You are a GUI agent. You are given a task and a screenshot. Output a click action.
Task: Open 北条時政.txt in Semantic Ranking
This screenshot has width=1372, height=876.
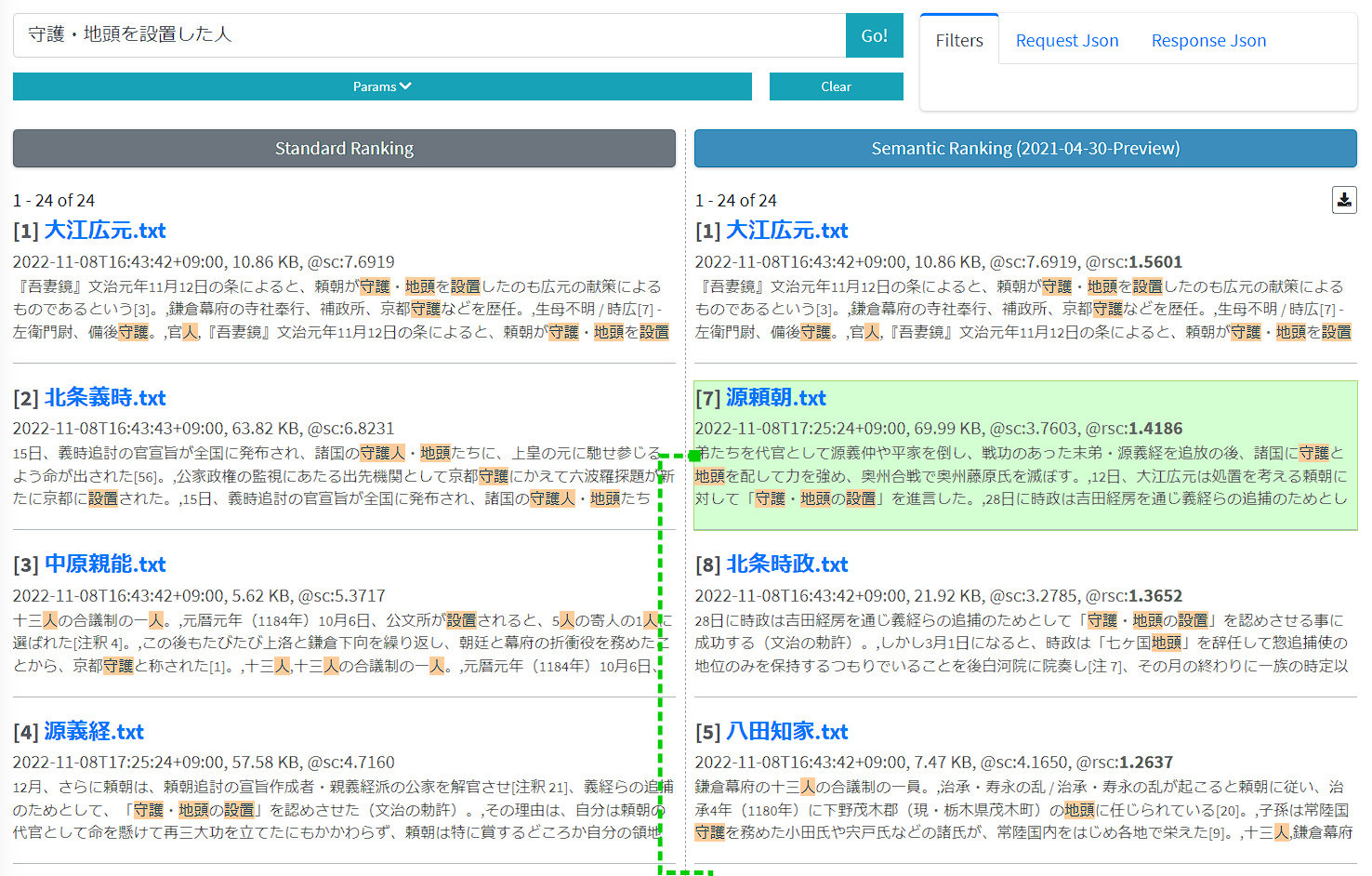click(787, 564)
